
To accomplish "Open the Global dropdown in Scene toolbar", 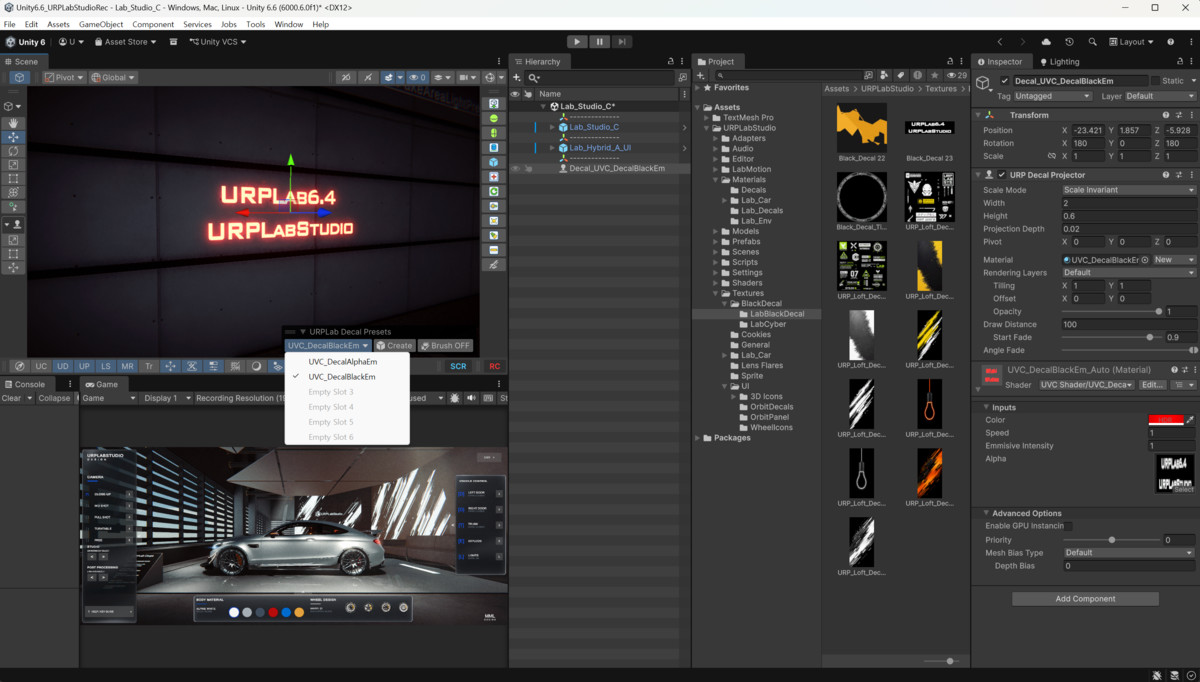I will point(113,77).
